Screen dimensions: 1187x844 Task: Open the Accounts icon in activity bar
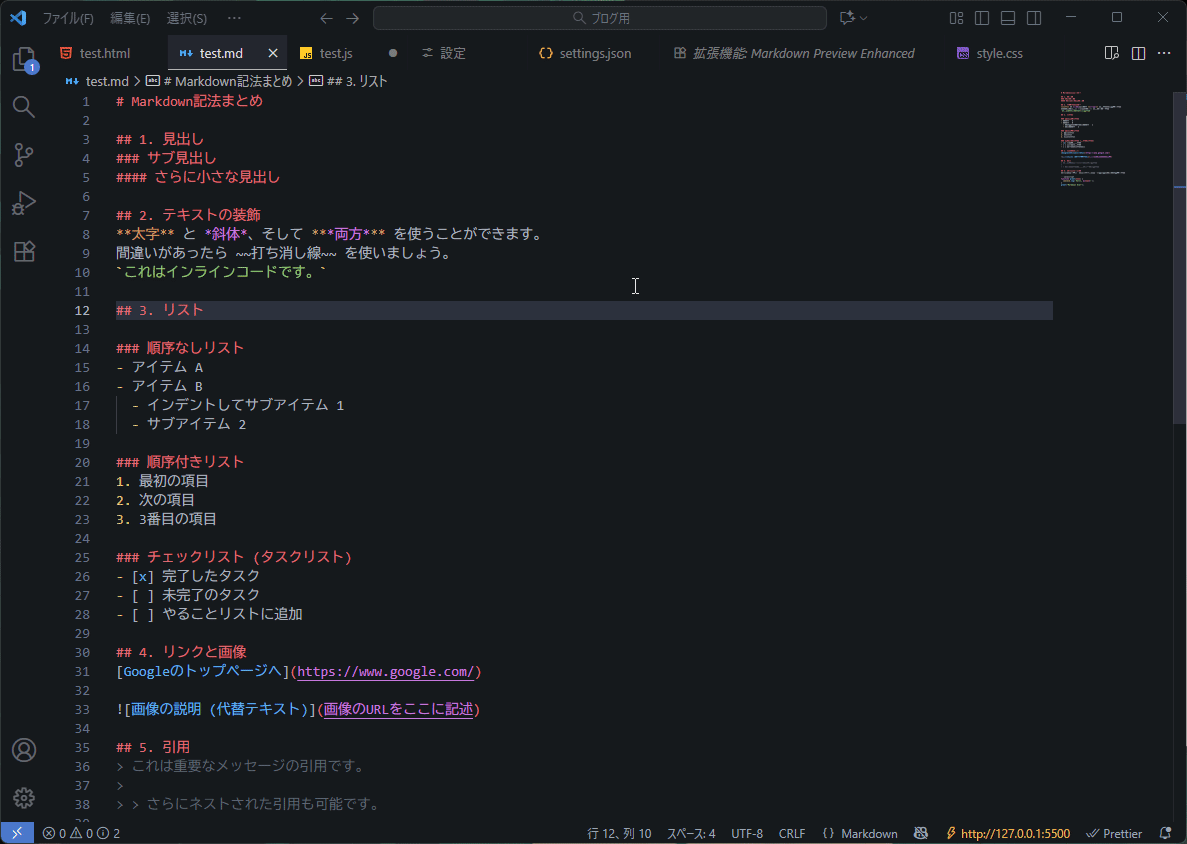click(23, 749)
